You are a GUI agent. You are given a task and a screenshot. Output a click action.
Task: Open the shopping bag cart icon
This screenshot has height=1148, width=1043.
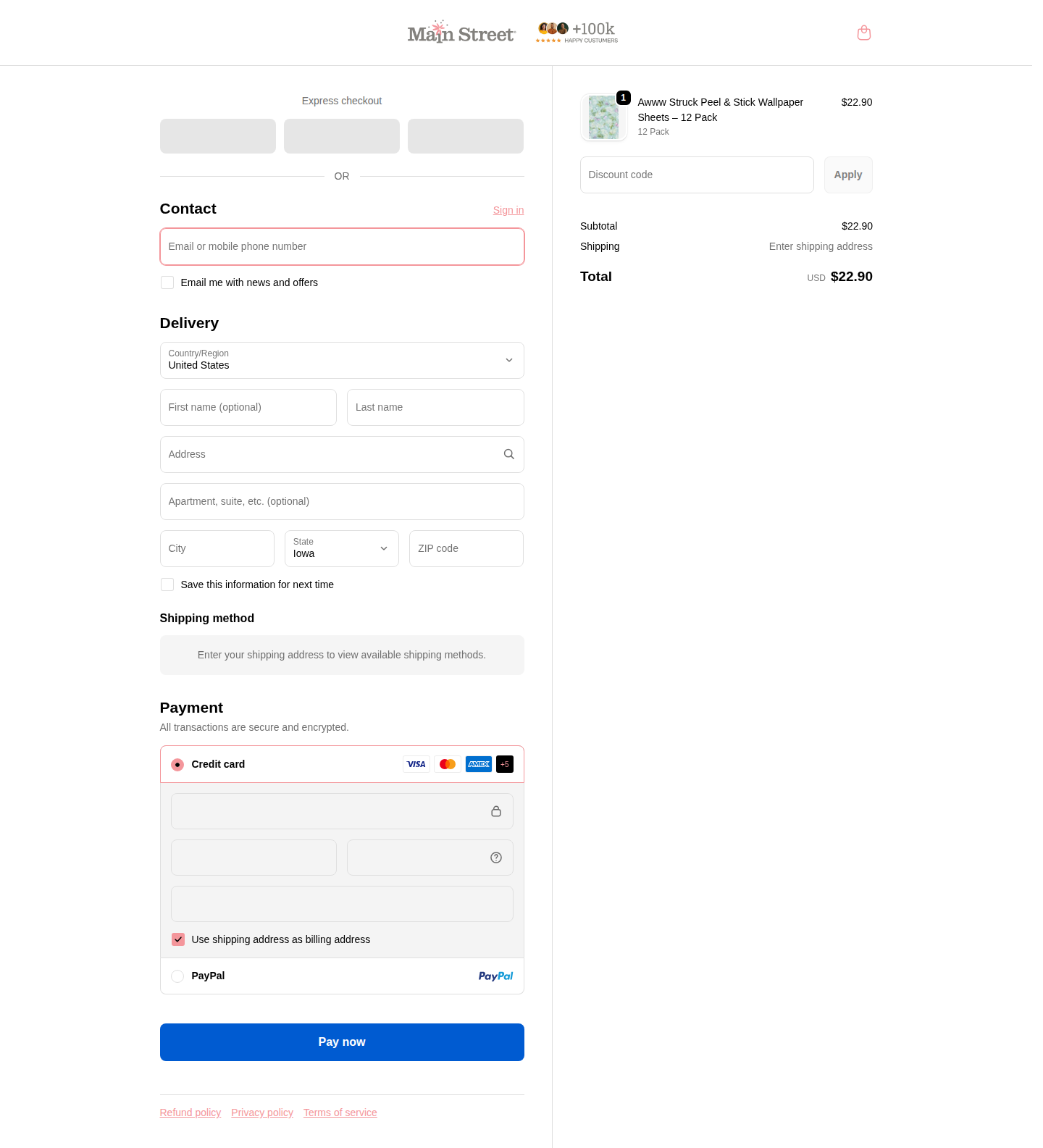pyautogui.click(x=863, y=33)
